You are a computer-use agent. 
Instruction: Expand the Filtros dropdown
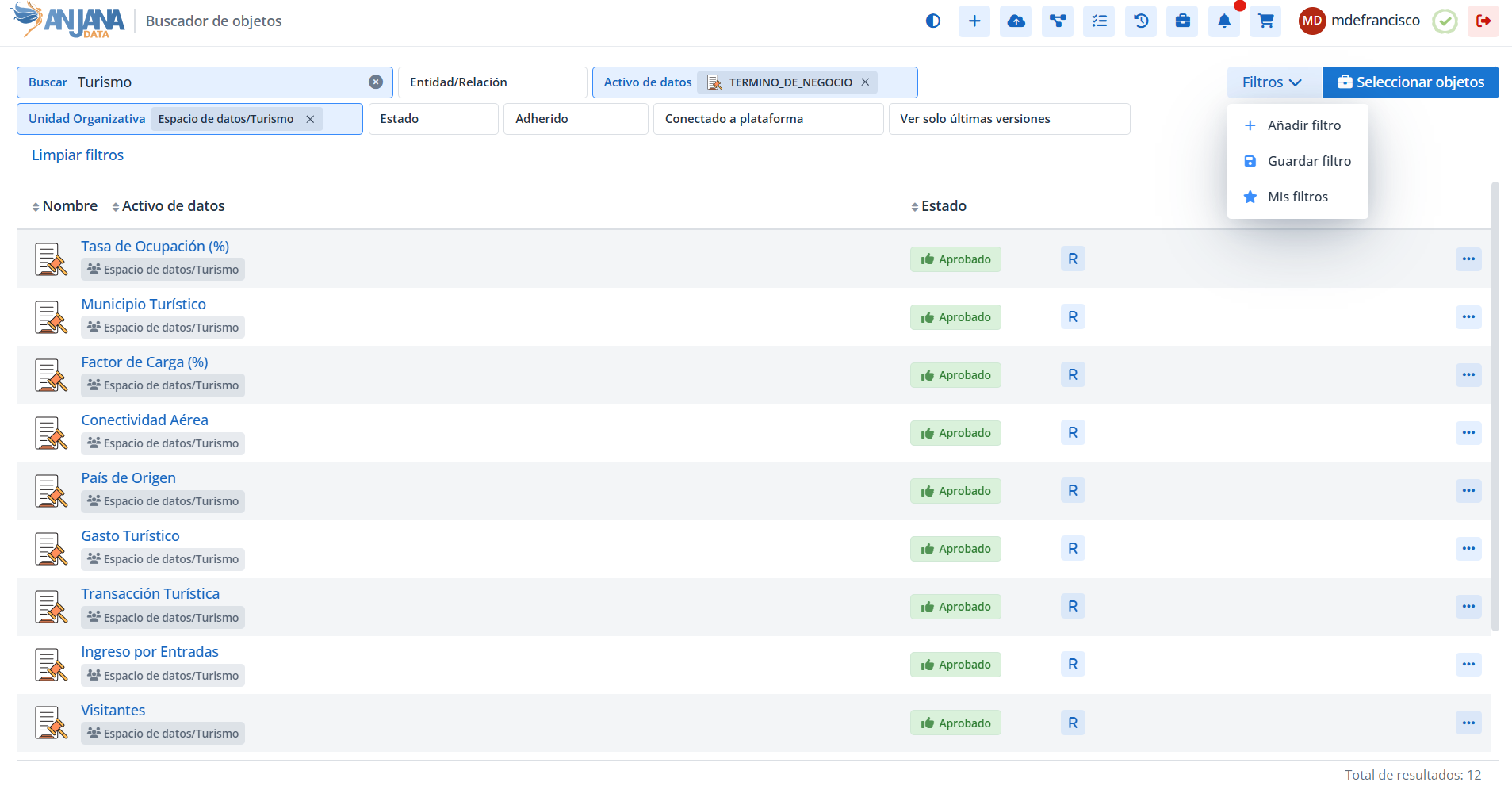tap(1273, 82)
